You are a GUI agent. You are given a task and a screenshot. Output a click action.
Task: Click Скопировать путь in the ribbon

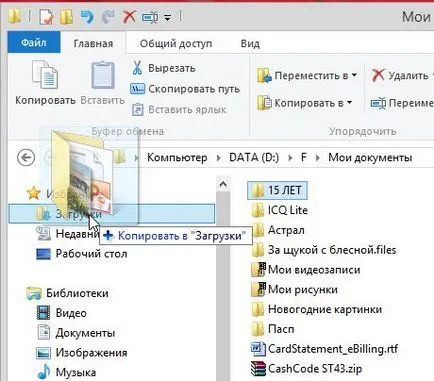(185, 89)
